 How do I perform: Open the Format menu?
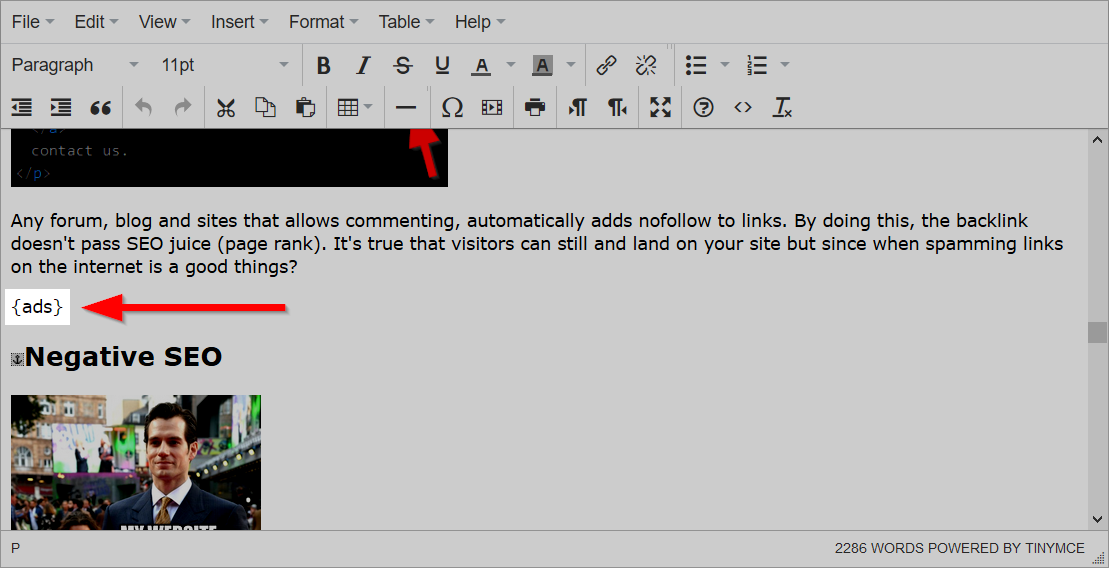(x=323, y=22)
